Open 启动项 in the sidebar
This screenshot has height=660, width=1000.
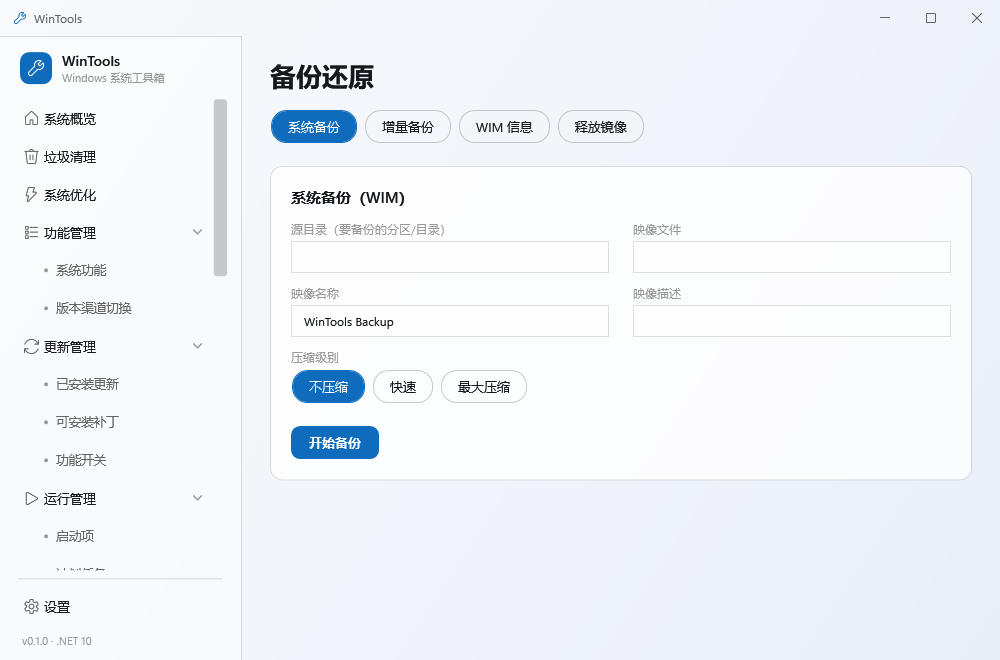tap(75, 536)
